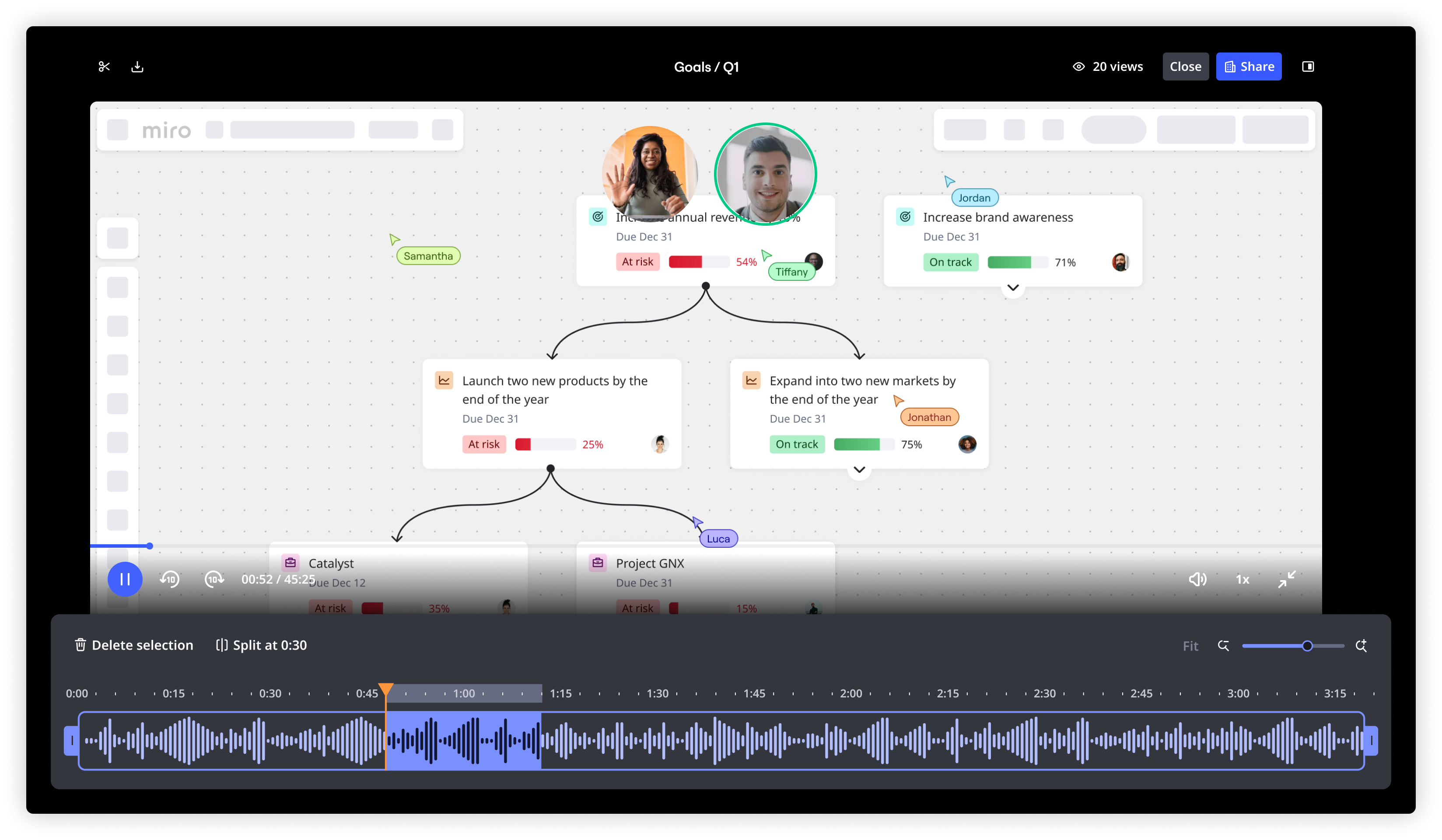Click the orange playhead marker on timeline

386,688
